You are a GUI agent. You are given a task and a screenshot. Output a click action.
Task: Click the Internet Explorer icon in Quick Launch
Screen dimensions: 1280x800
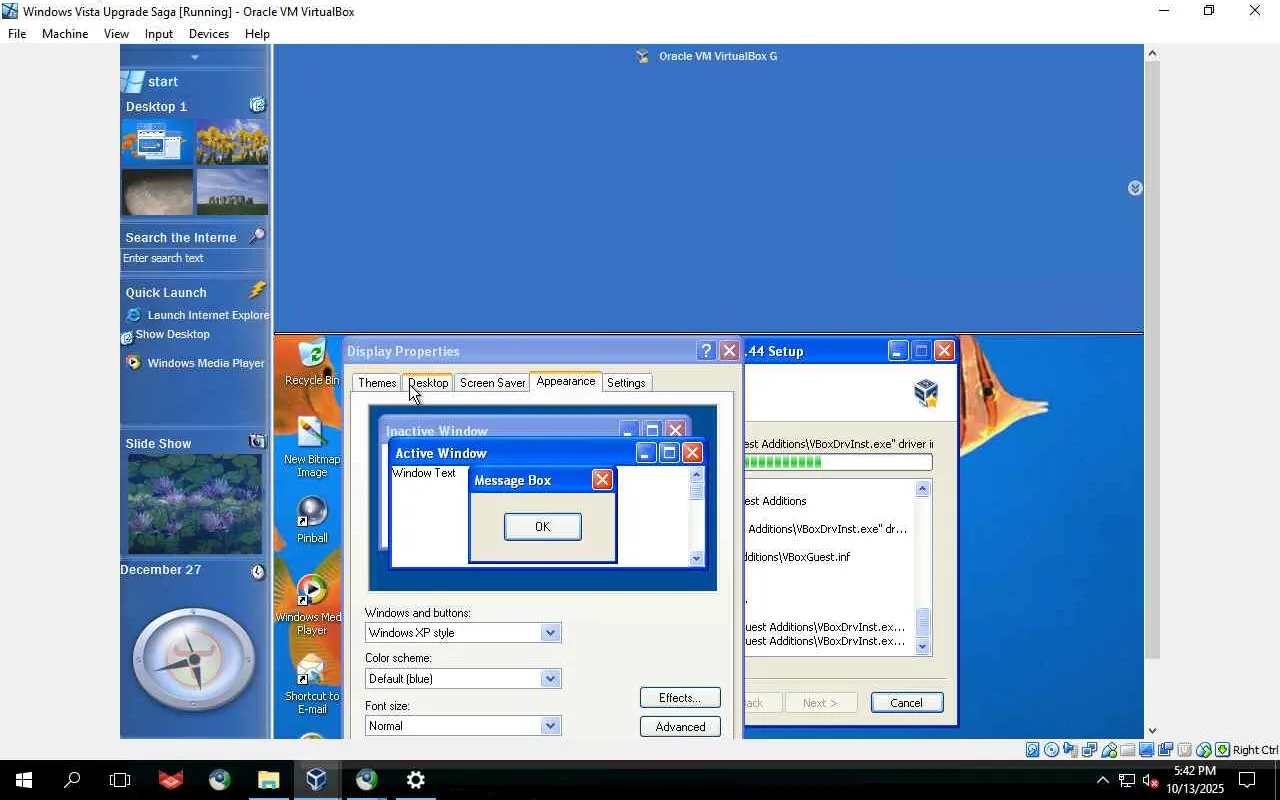[134, 315]
